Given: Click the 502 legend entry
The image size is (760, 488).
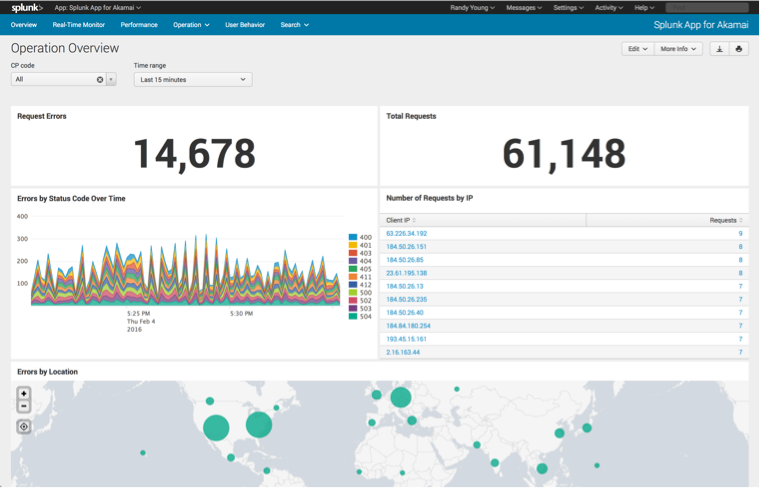Looking at the screenshot, I should pos(360,300).
